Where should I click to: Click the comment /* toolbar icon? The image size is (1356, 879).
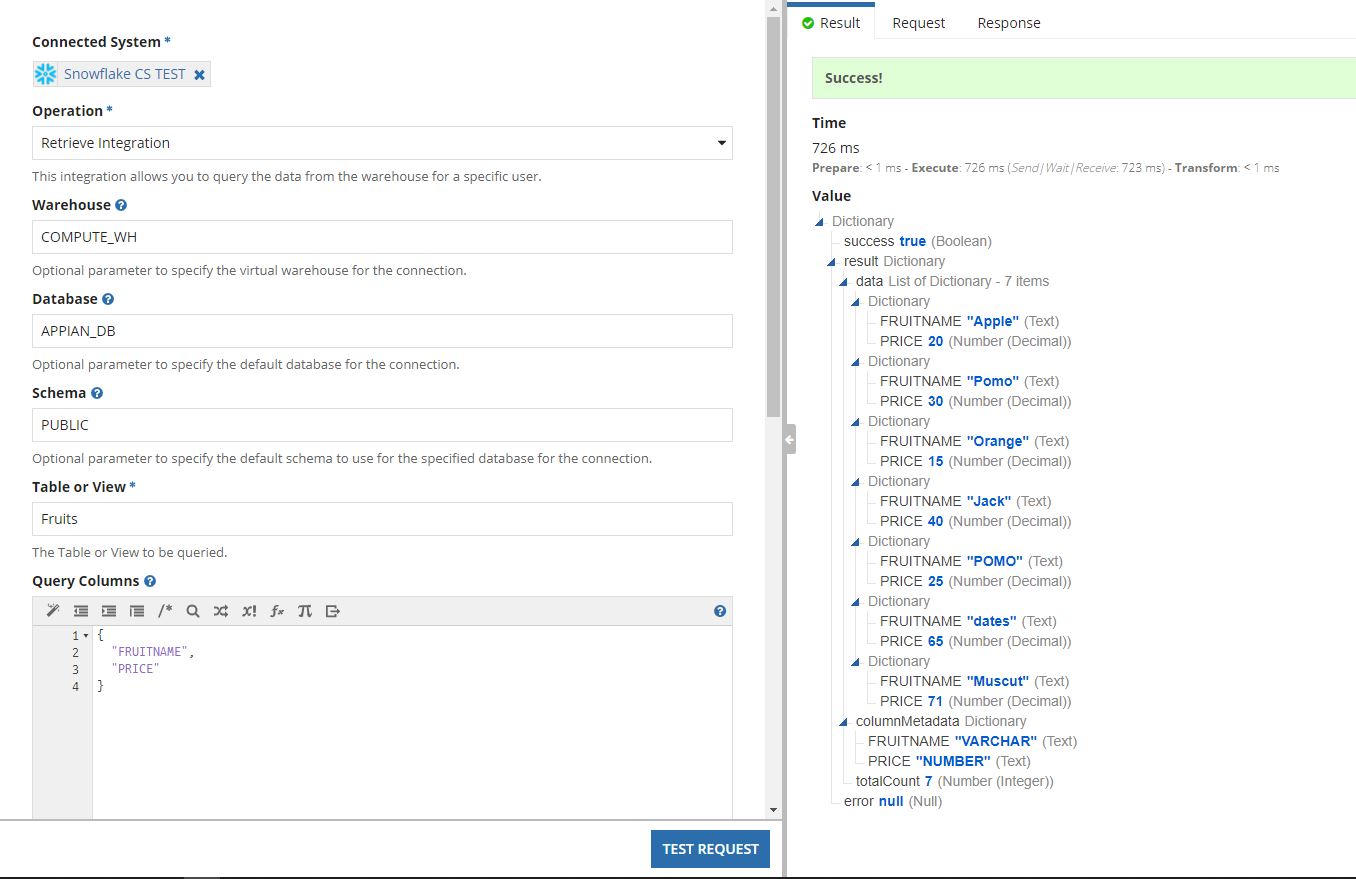pos(165,611)
